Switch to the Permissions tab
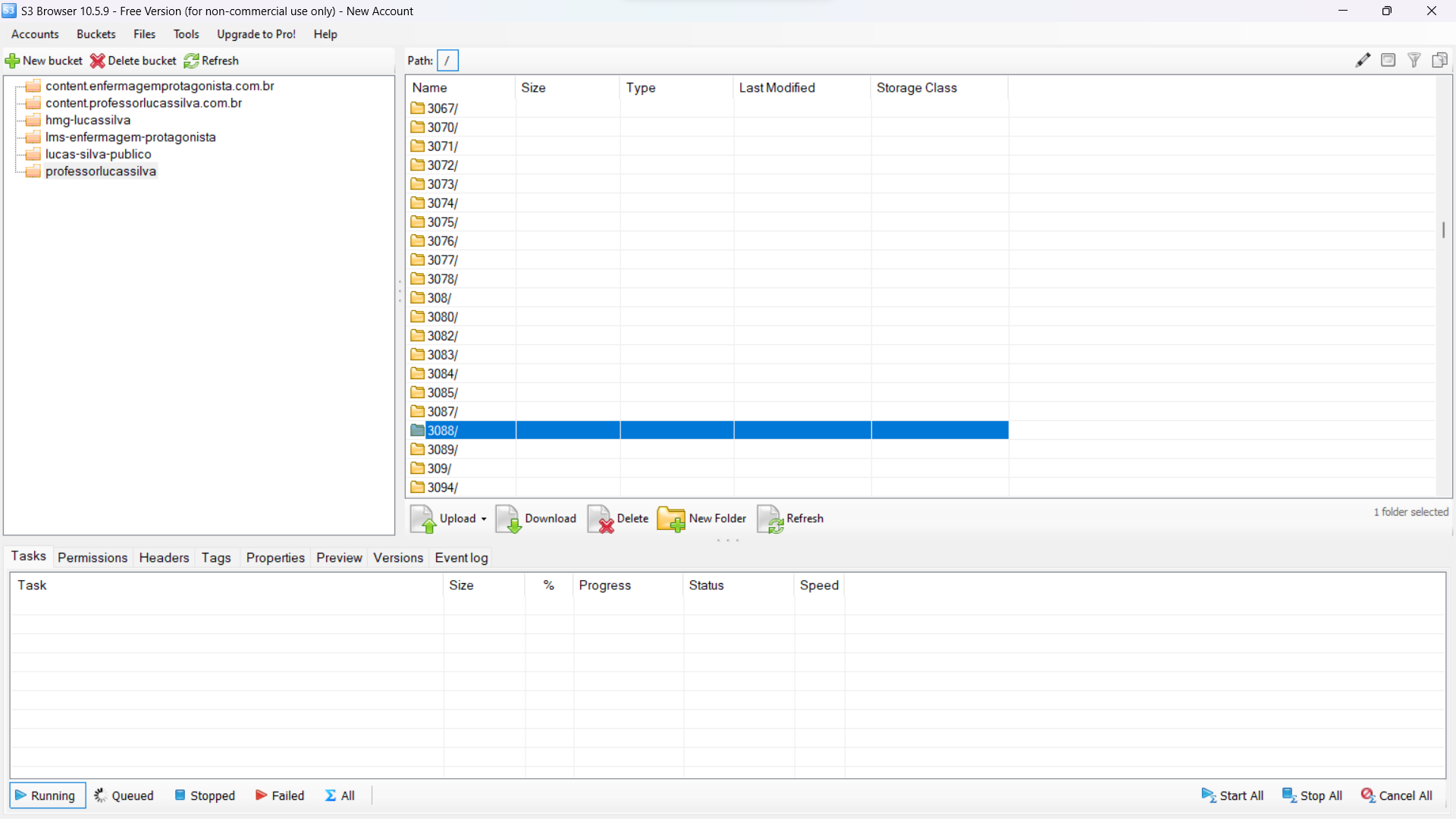 93,558
